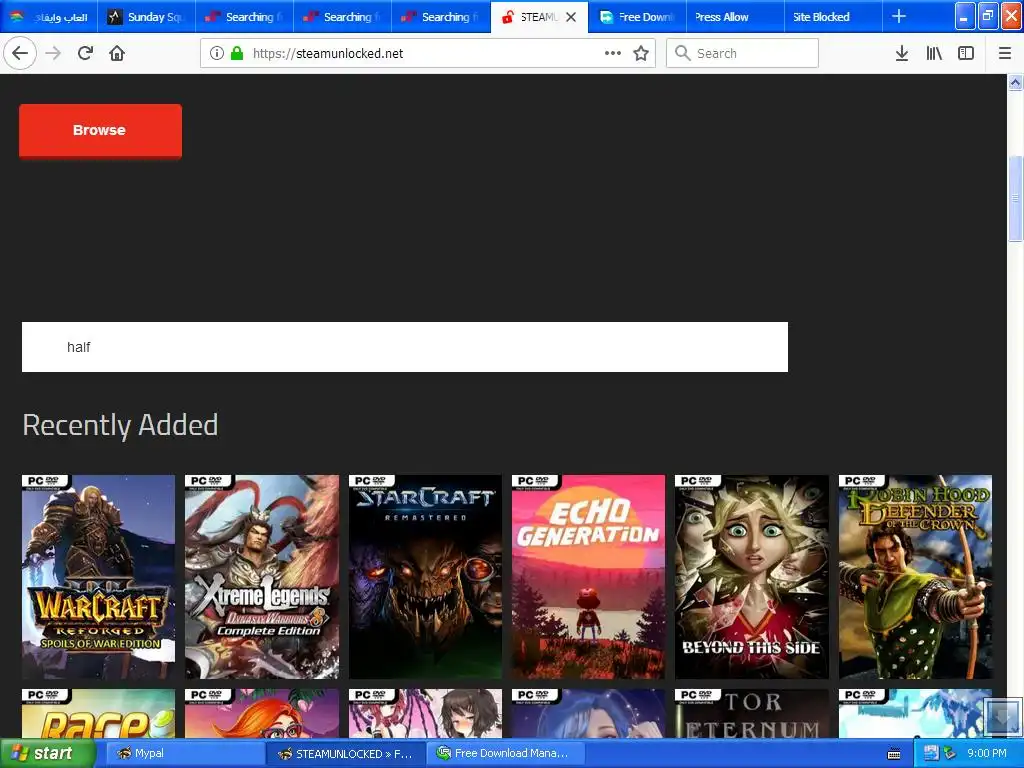Click the on-screen keyboard tray icon

(894, 754)
